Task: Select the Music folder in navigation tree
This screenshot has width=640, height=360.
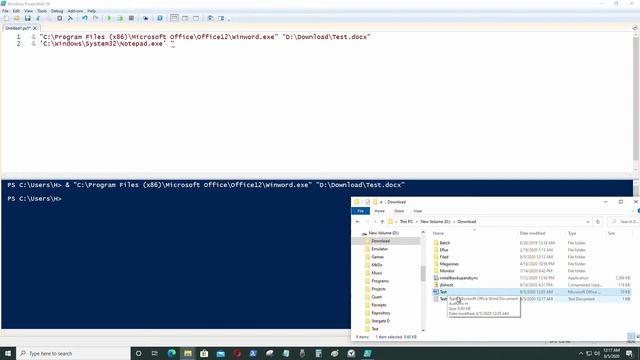Action: point(377,273)
